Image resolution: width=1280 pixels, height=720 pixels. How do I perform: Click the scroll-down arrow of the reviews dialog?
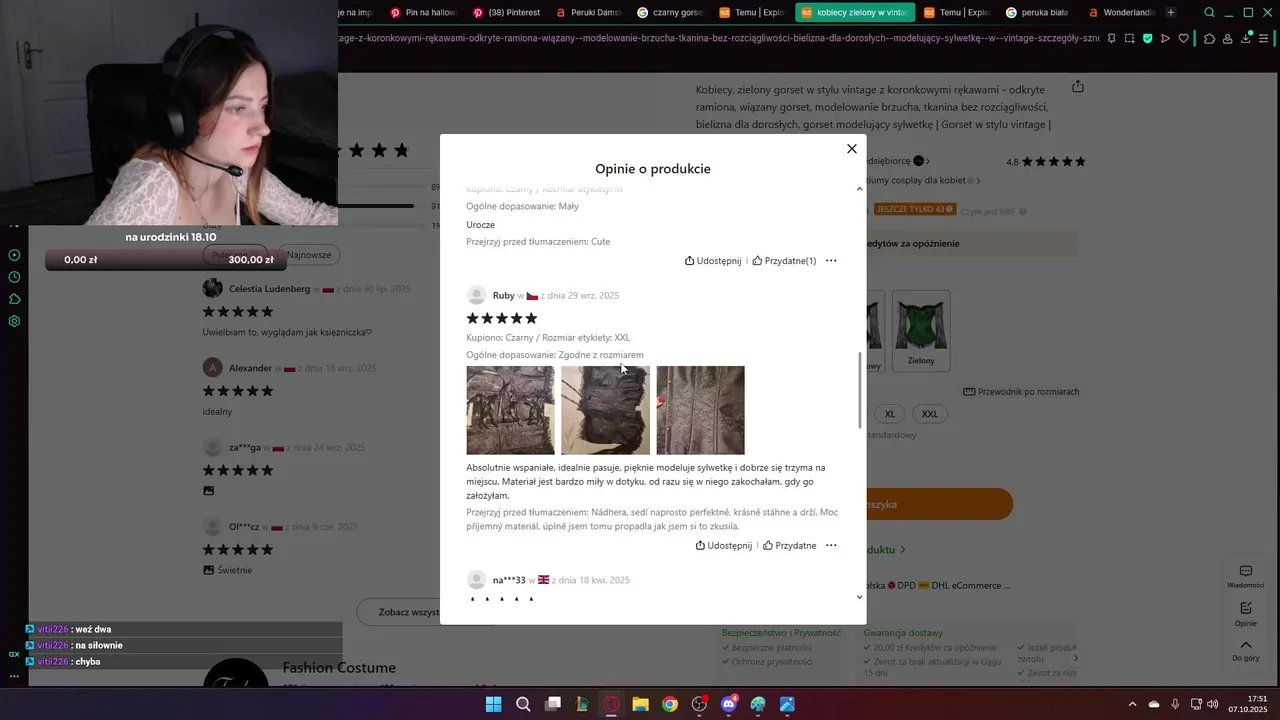(860, 597)
